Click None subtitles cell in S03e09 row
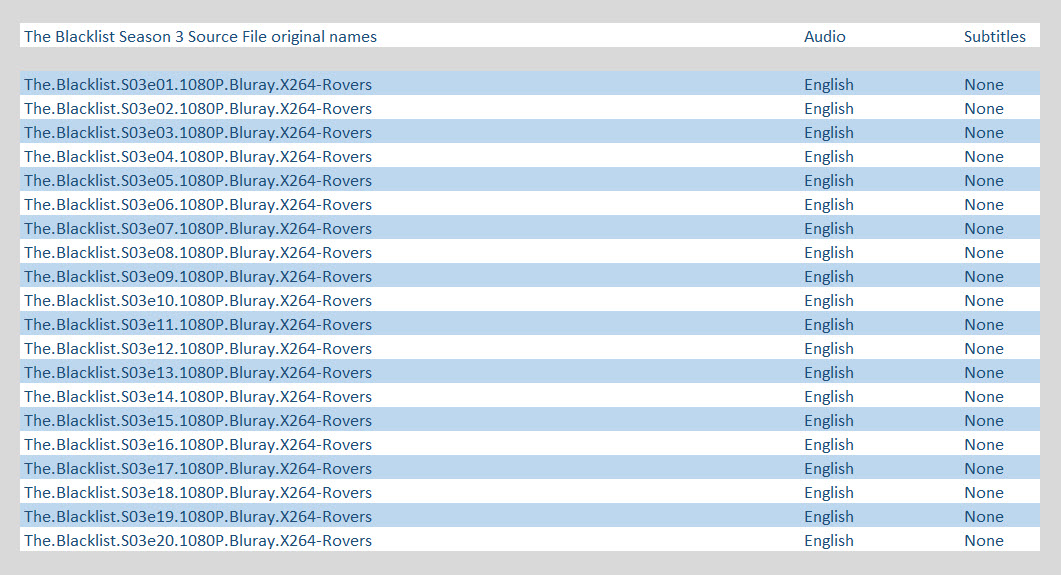Viewport: 1061px width, 575px height. pos(984,277)
